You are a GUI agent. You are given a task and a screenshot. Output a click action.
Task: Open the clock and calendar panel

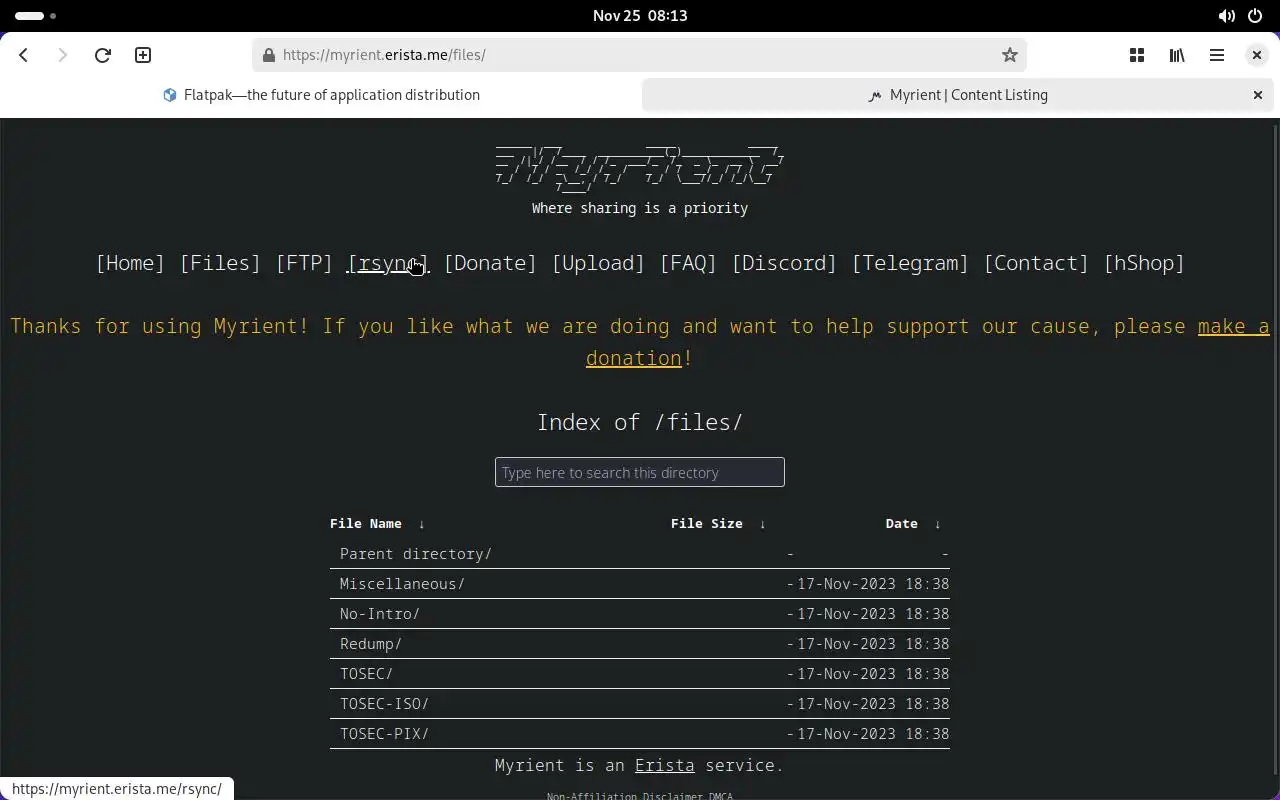tap(640, 16)
